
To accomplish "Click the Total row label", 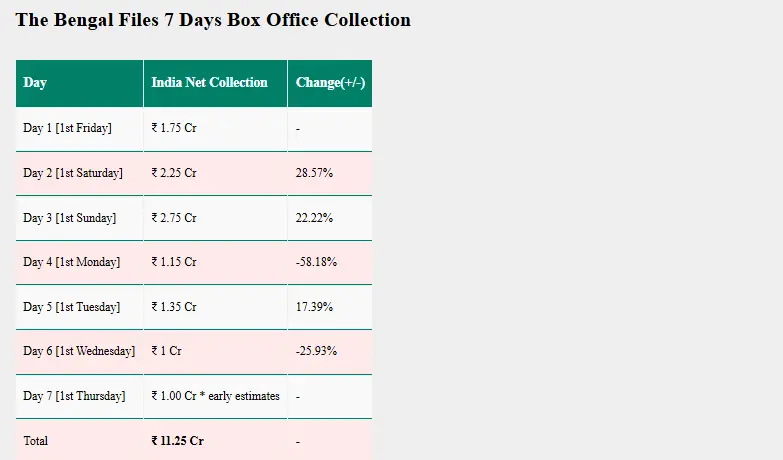I will (35, 441).
